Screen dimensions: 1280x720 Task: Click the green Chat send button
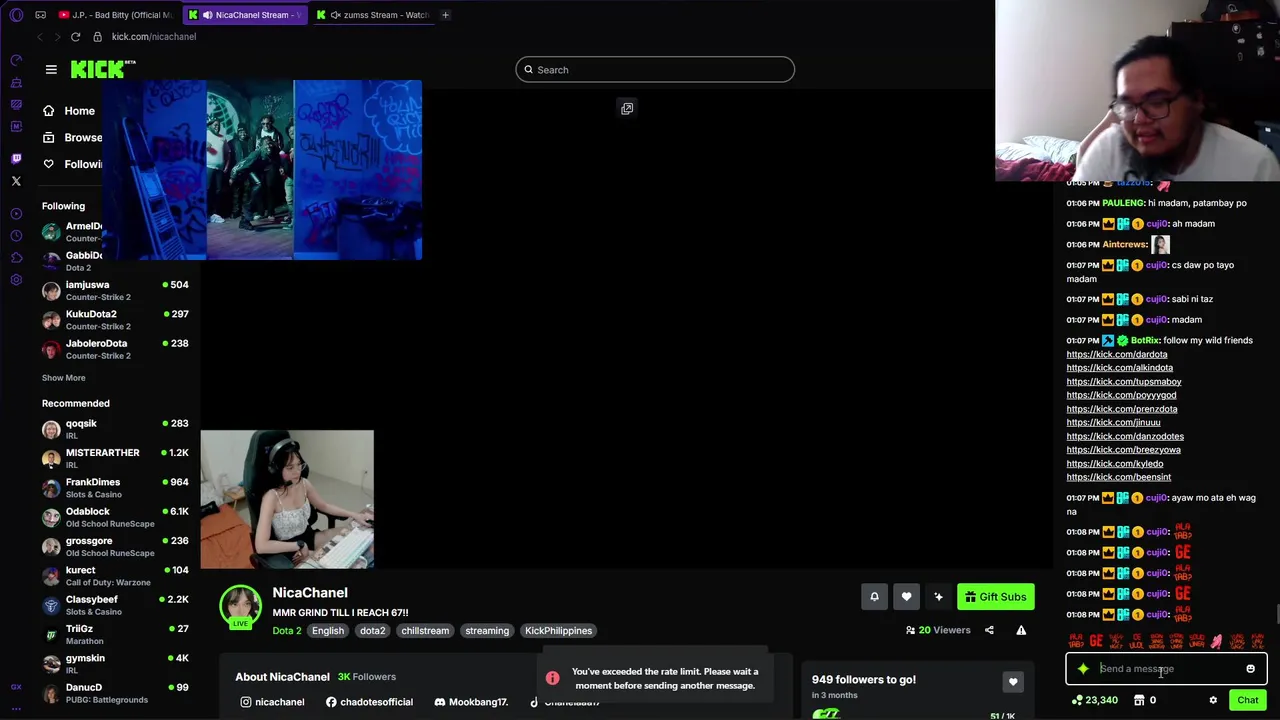click(x=1247, y=700)
